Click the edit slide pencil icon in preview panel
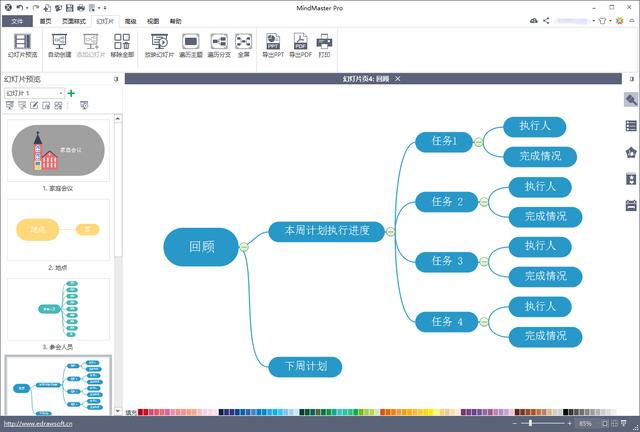The image size is (640, 432). click(x=34, y=105)
